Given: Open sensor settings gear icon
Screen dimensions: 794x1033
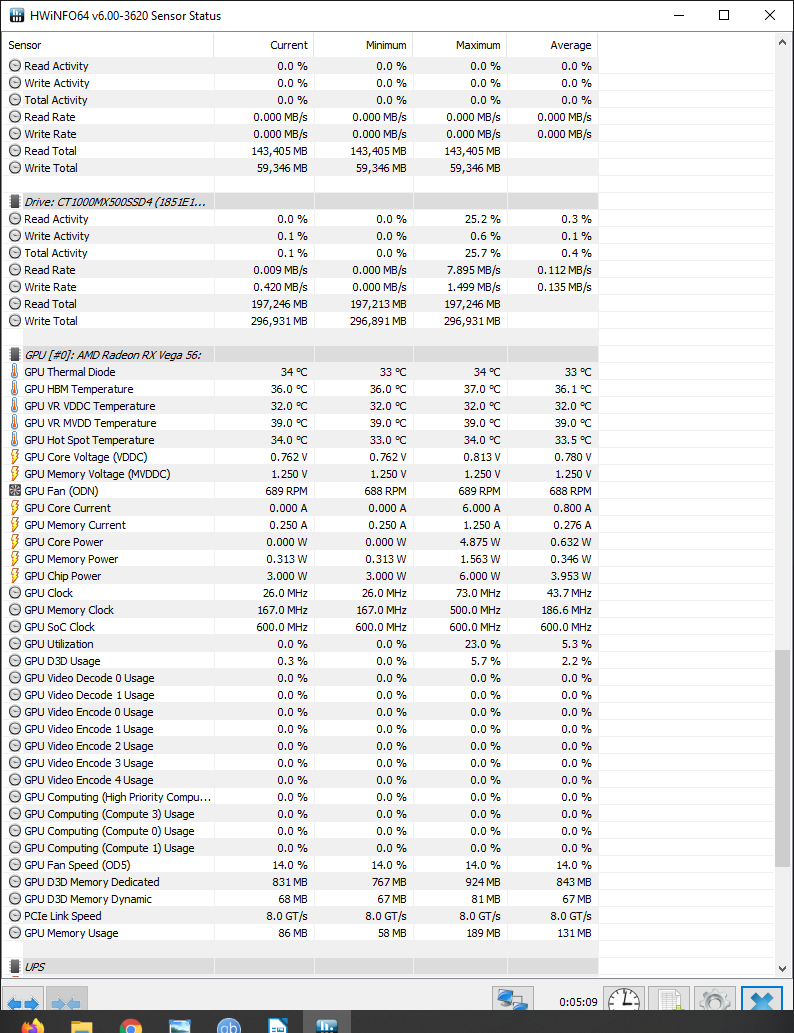Looking at the screenshot, I should coord(715,1003).
